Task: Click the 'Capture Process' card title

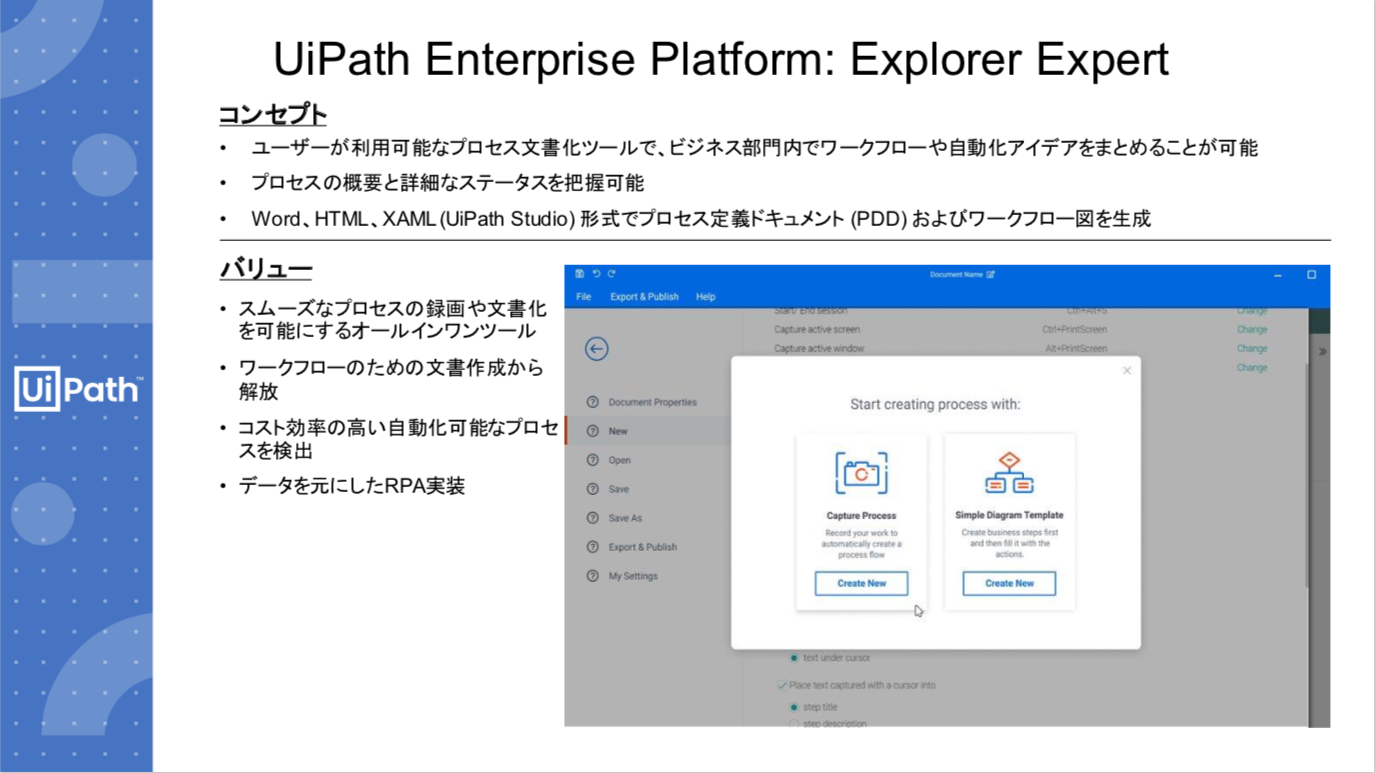Action: tap(861, 516)
